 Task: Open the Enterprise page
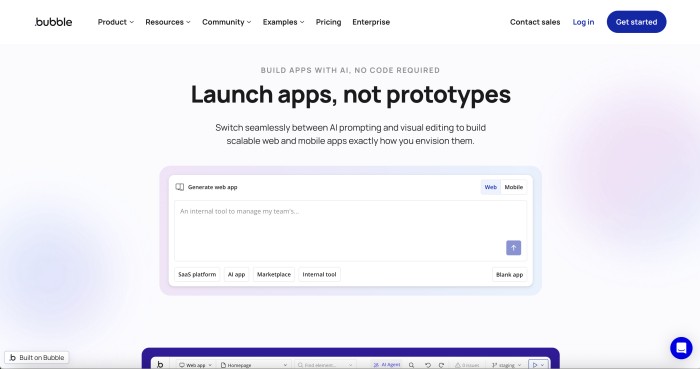point(371,22)
